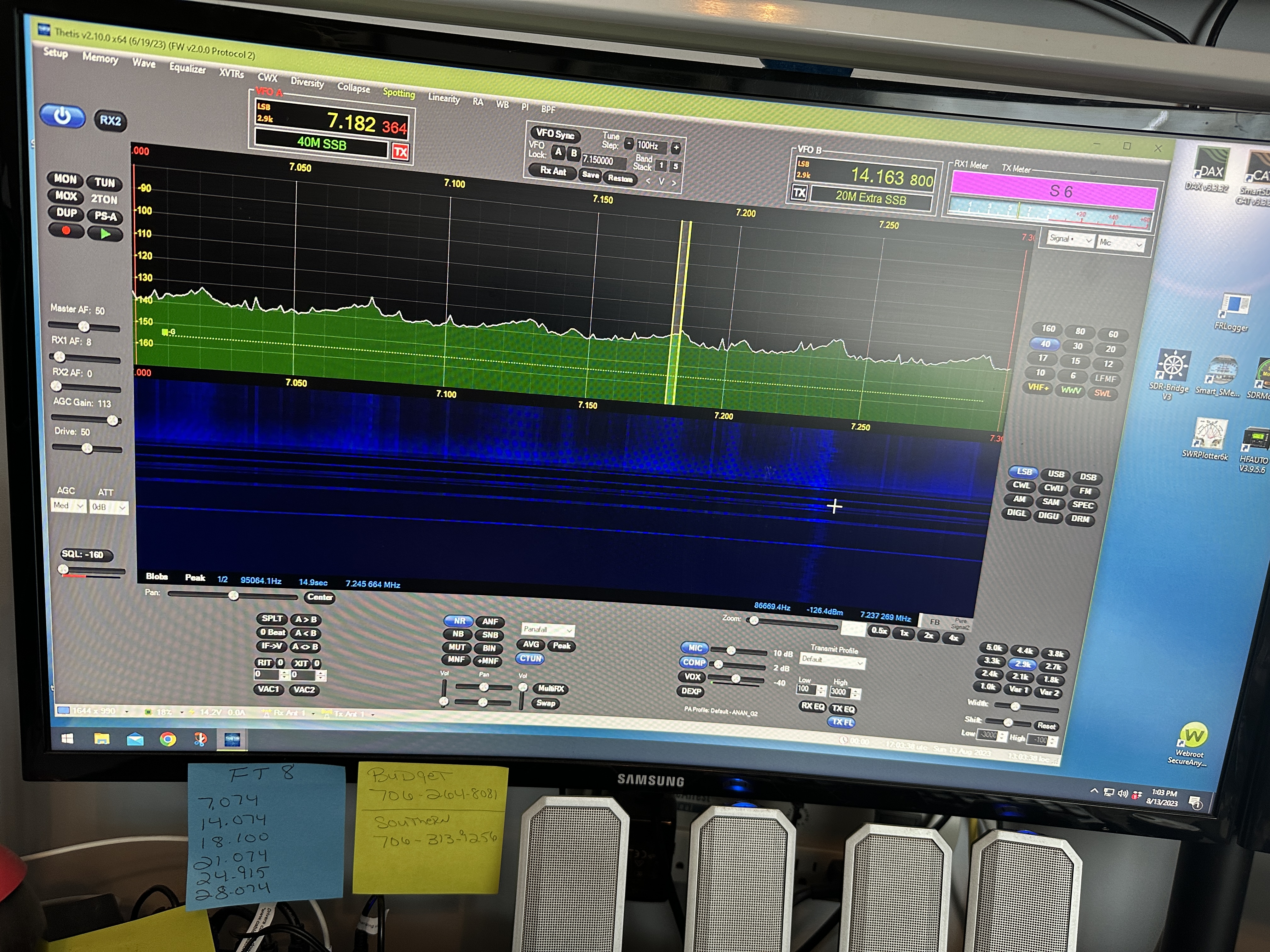Image resolution: width=1270 pixels, height=952 pixels.
Task: Toggle the TUN tune button
Action: click(x=105, y=183)
